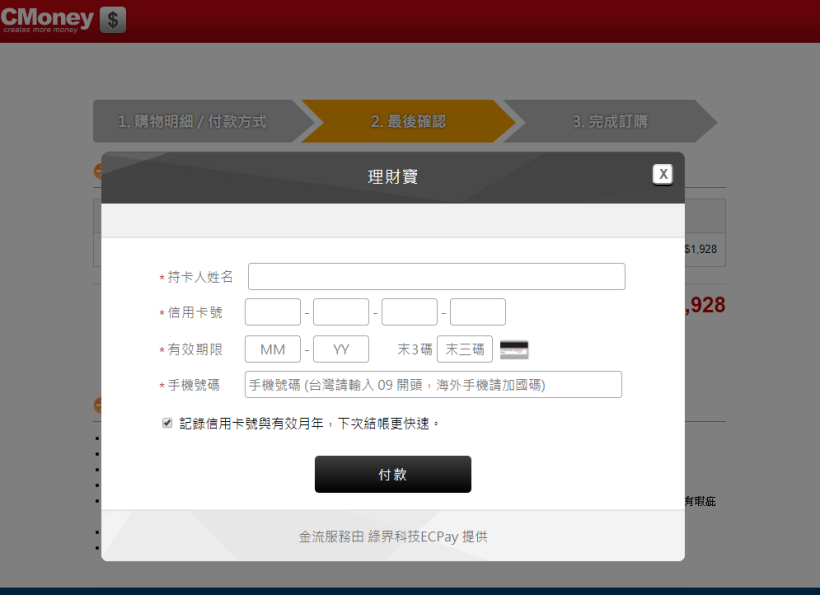Click the CMoney logo in header
Viewport: 820px width, 595px height.
pos(47,20)
